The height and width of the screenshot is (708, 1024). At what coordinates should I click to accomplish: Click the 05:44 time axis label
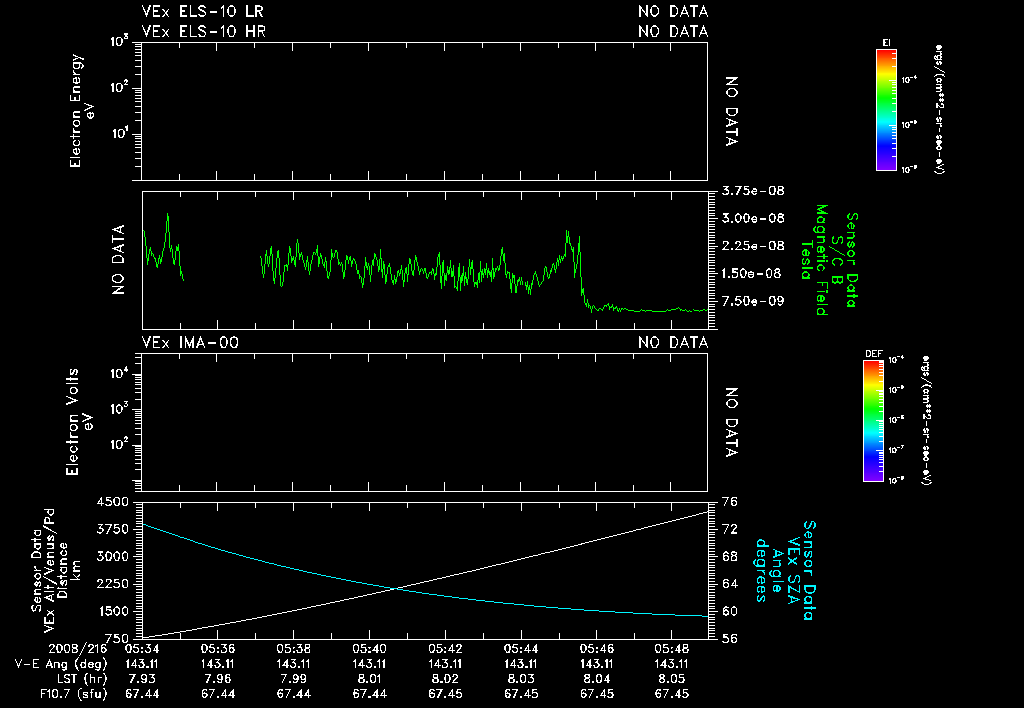pyautogui.click(x=520, y=649)
